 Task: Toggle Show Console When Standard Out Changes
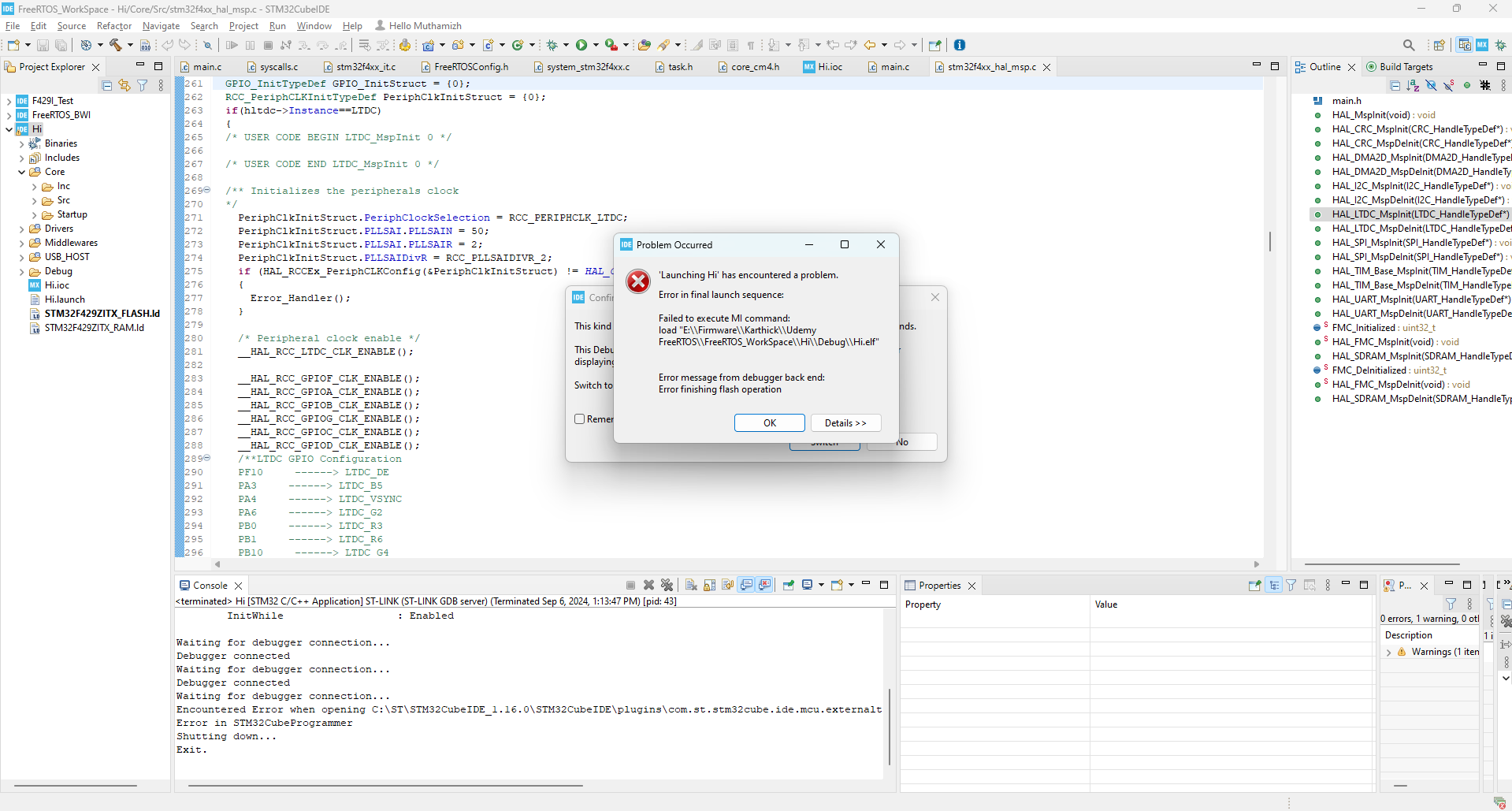click(x=746, y=585)
